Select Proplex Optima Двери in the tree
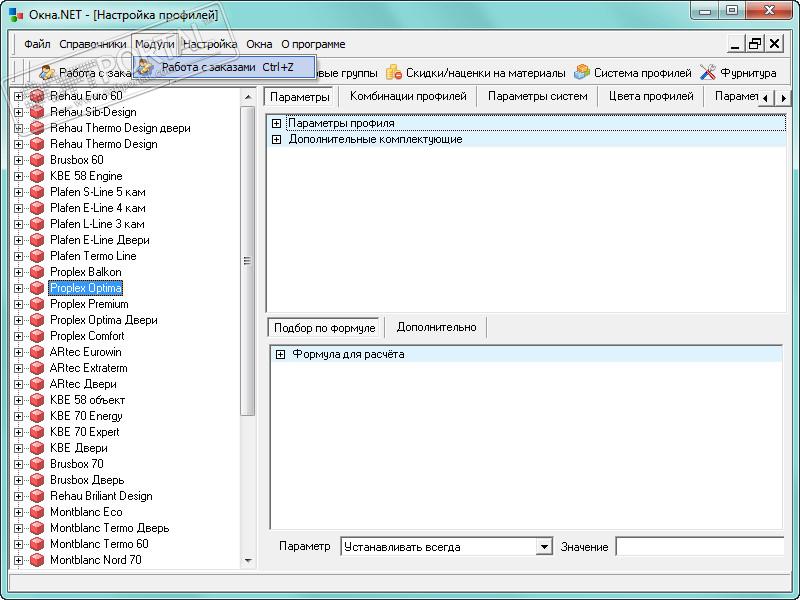This screenshot has width=800, height=600. click(x=104, y=320)
